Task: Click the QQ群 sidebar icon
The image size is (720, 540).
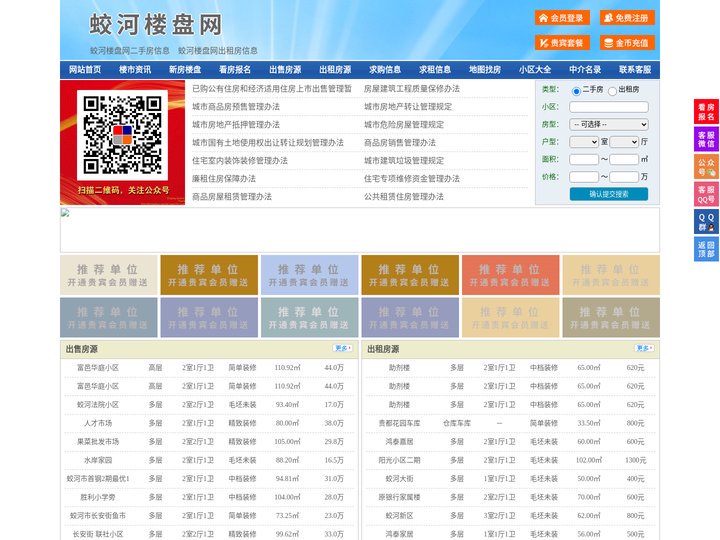Action: click(706, 222)
